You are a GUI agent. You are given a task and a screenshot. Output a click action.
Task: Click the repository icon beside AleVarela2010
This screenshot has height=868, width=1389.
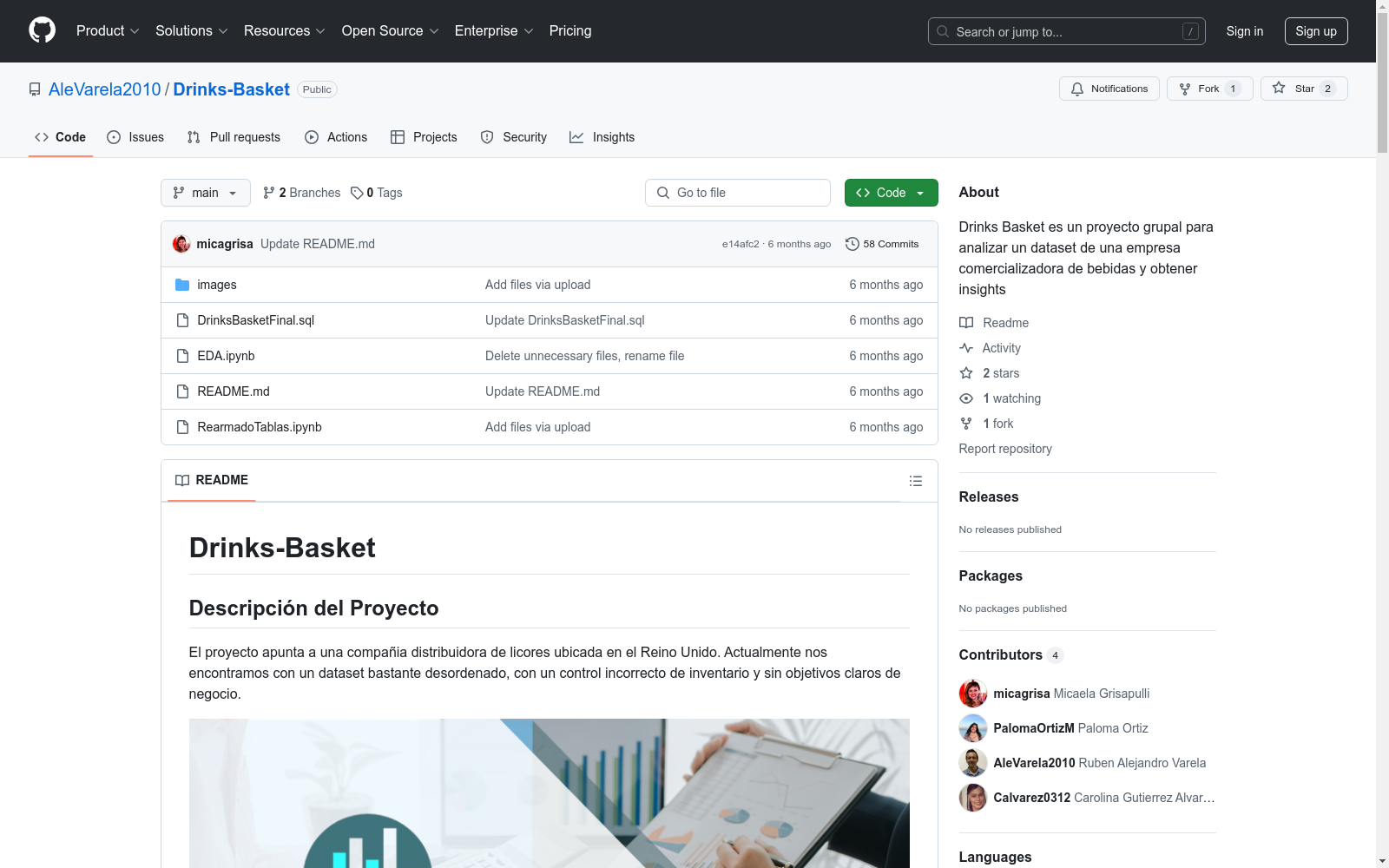(35, 89)
